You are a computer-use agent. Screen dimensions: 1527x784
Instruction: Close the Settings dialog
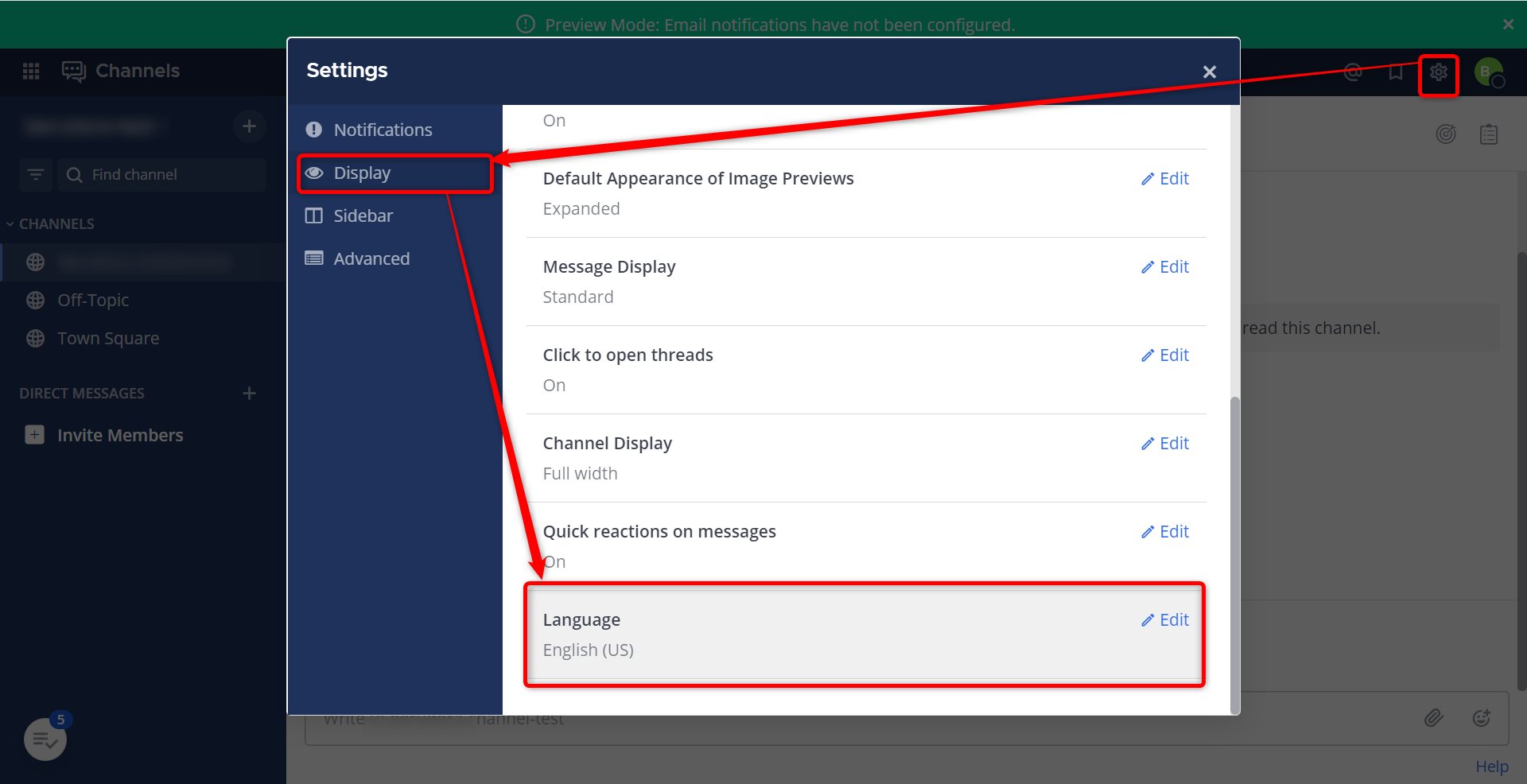point(1210,72)
